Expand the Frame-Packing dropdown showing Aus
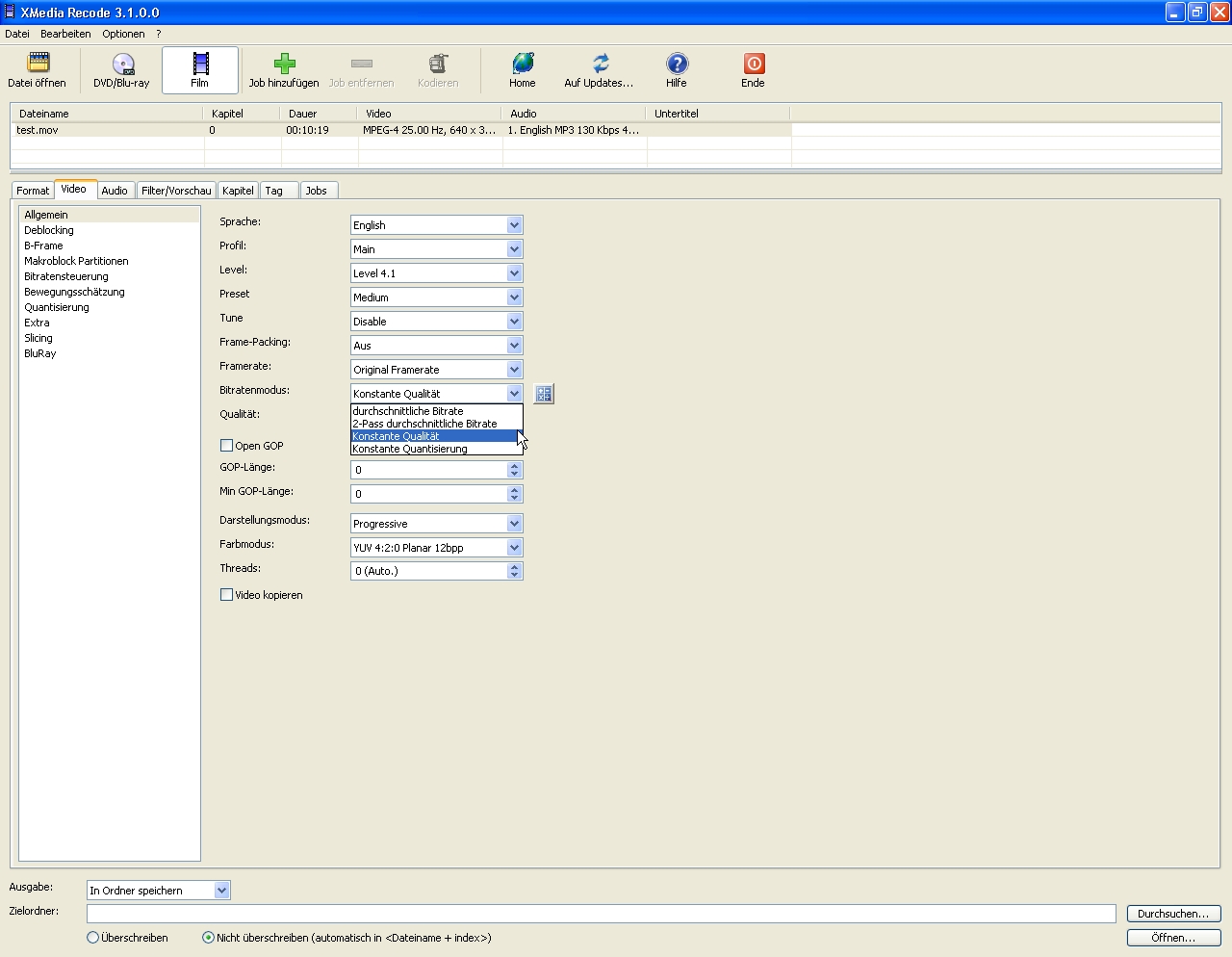Image resolution: width=1232 pixels, height=957 pixels. click(437, 346)
